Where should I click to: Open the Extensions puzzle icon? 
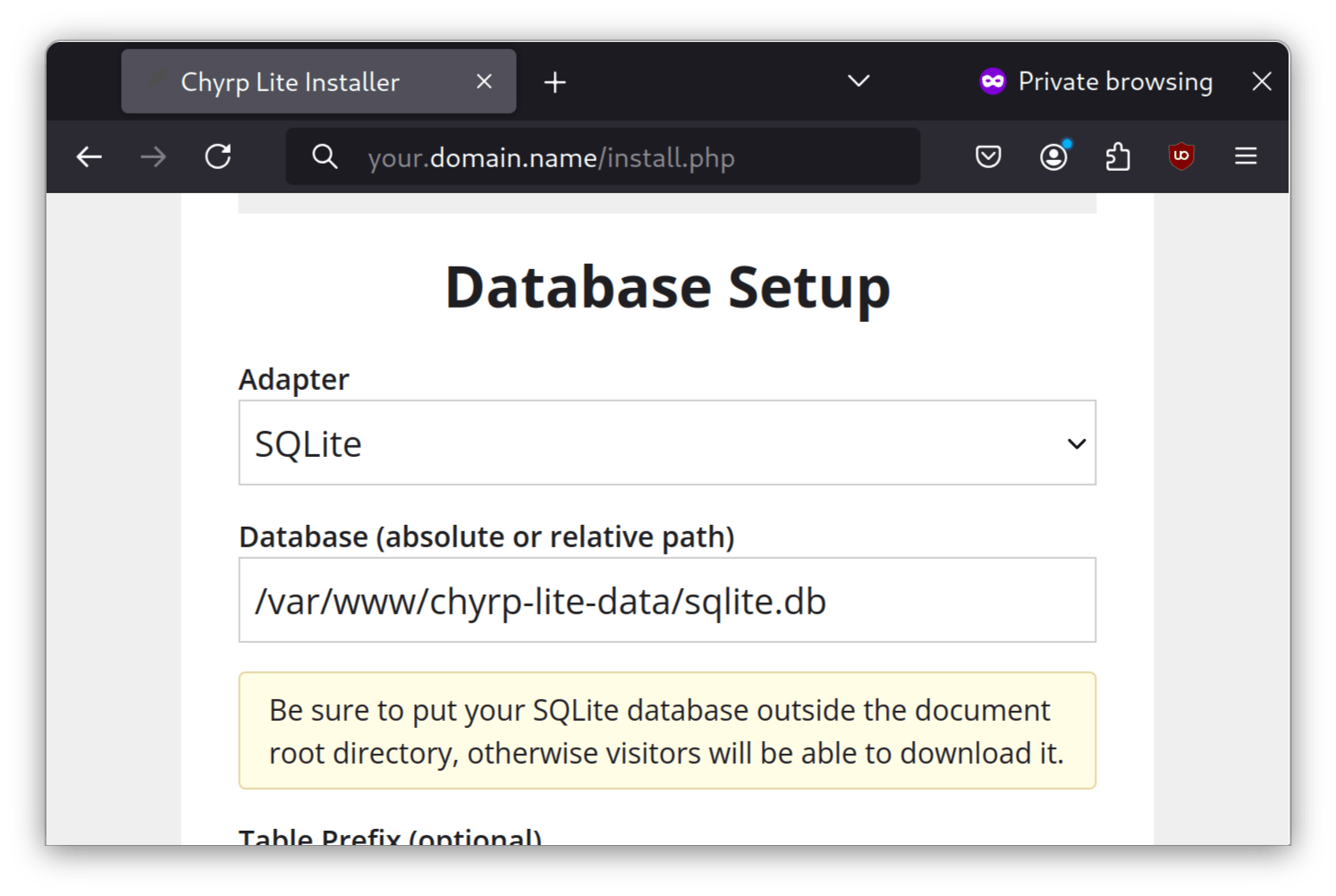[x=1118, y=157]
